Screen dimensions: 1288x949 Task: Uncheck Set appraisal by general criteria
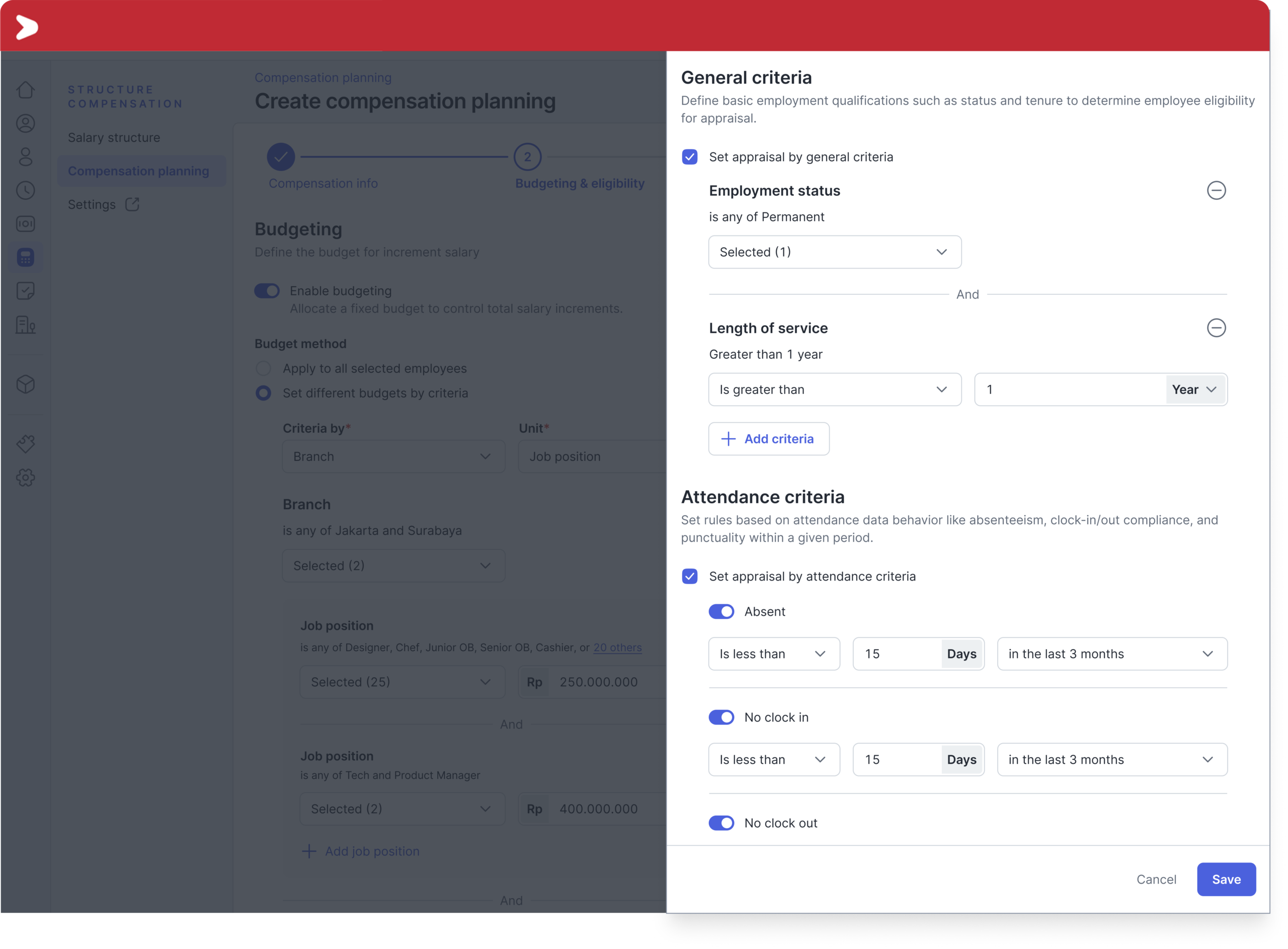(689, 157)
